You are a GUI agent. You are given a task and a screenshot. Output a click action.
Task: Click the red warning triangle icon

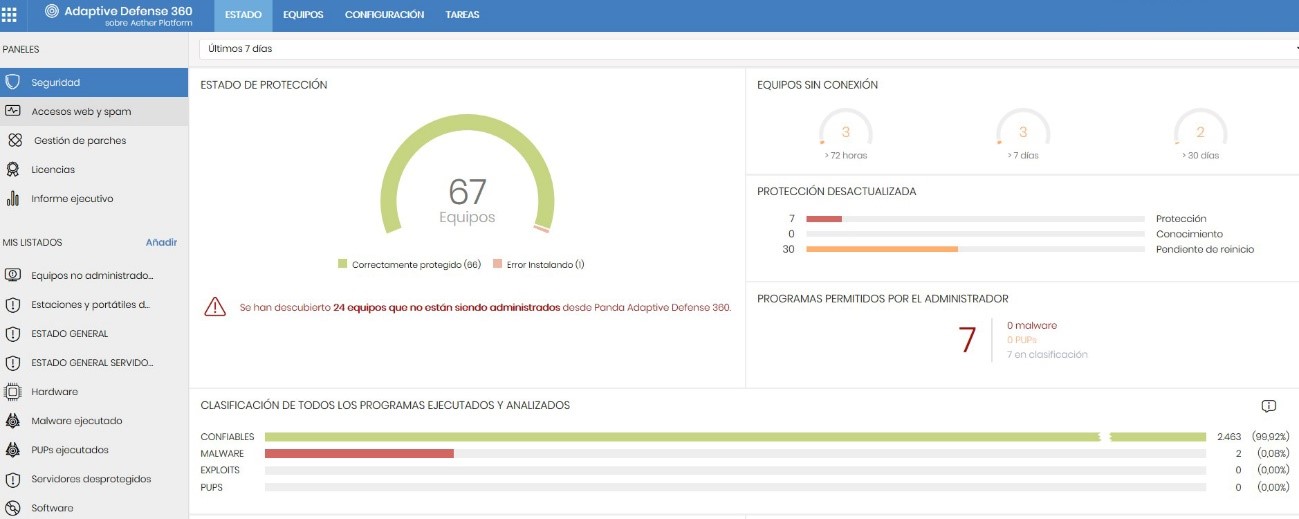point(215,307)
